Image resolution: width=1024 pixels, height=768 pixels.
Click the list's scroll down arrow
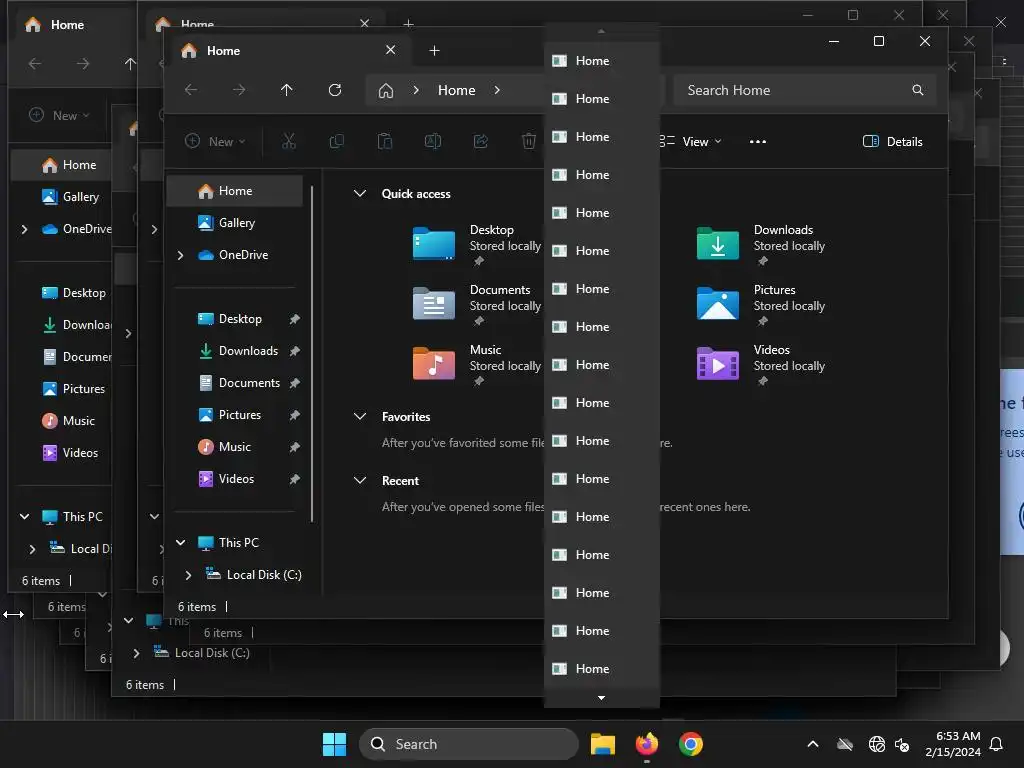(601, 697)
